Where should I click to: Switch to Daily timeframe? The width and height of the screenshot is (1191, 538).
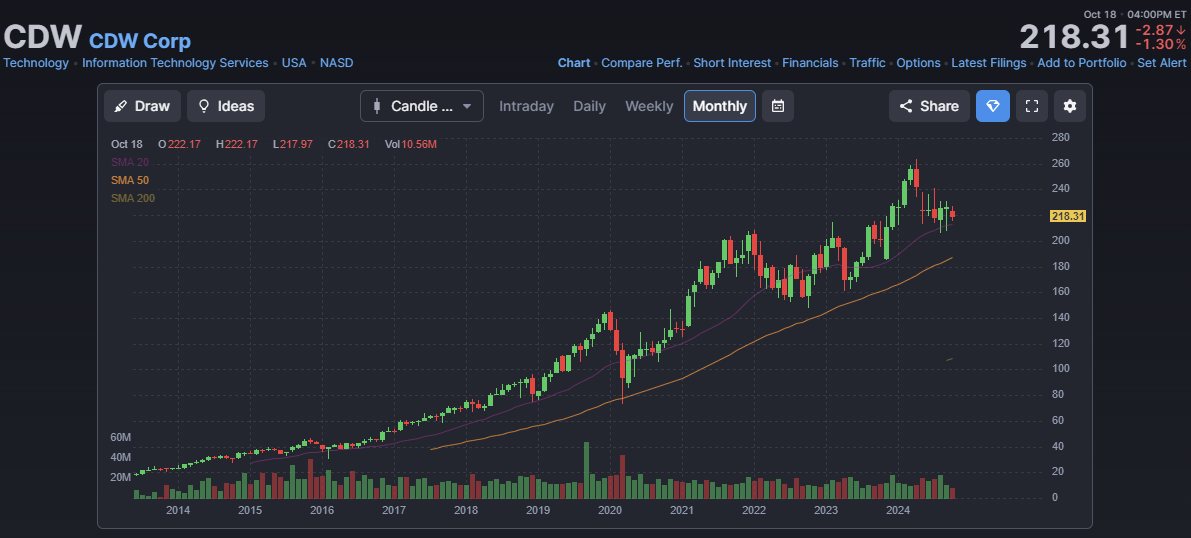(x=589, y=106)
